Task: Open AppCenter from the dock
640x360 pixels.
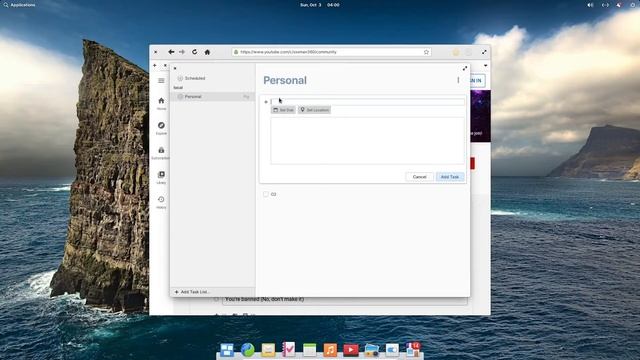Action: click(413, 350)
